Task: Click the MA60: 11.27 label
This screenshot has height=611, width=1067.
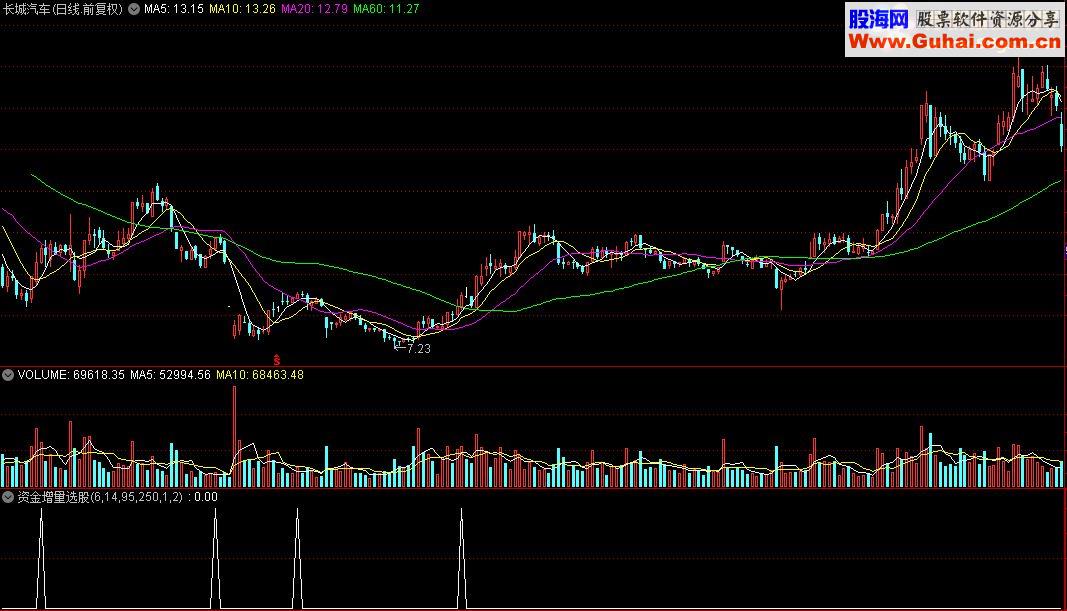Action: (x=386, y=9)
